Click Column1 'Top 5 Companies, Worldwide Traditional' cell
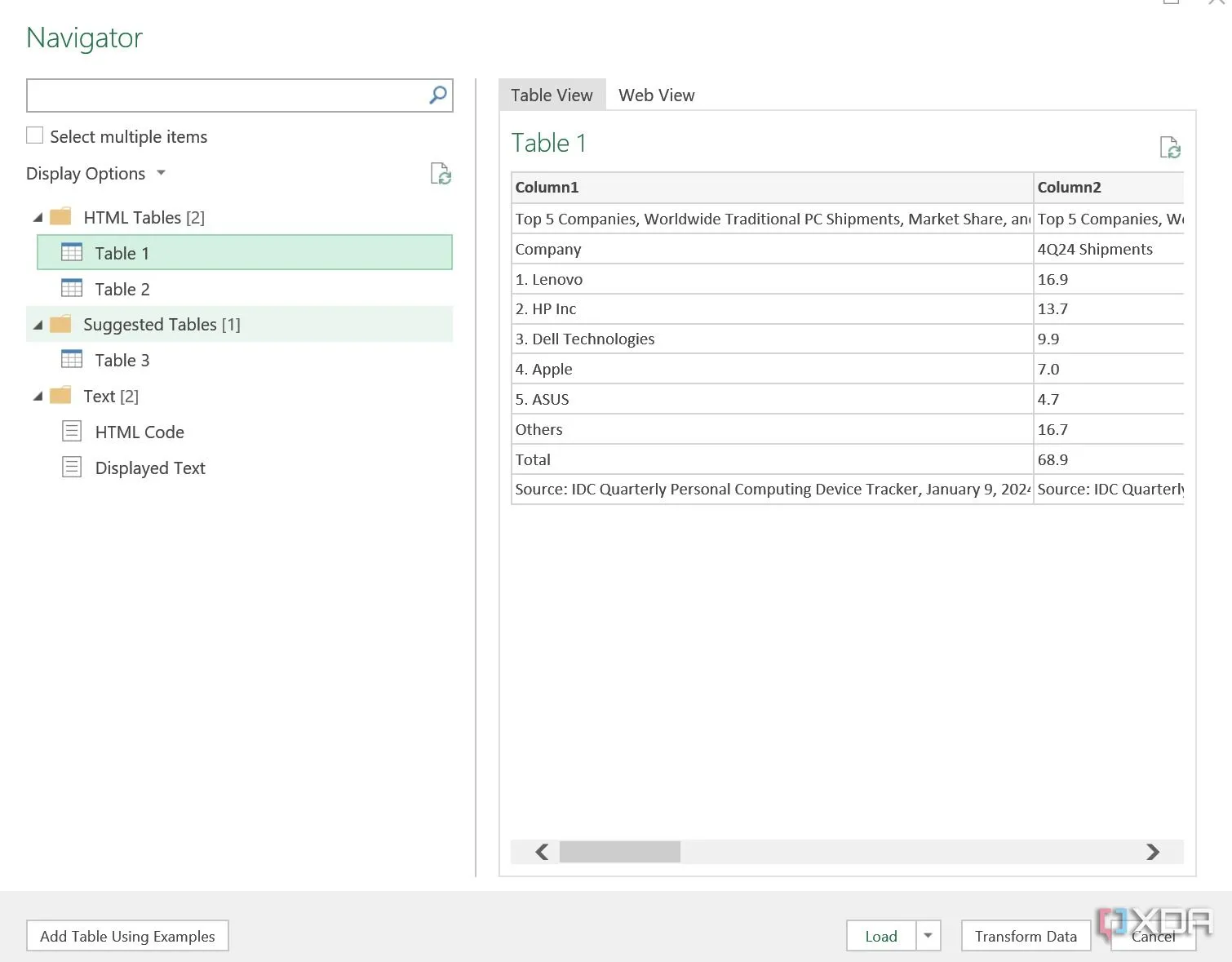1232x962 pixels. pyautogui.click(x=772, y=219)
